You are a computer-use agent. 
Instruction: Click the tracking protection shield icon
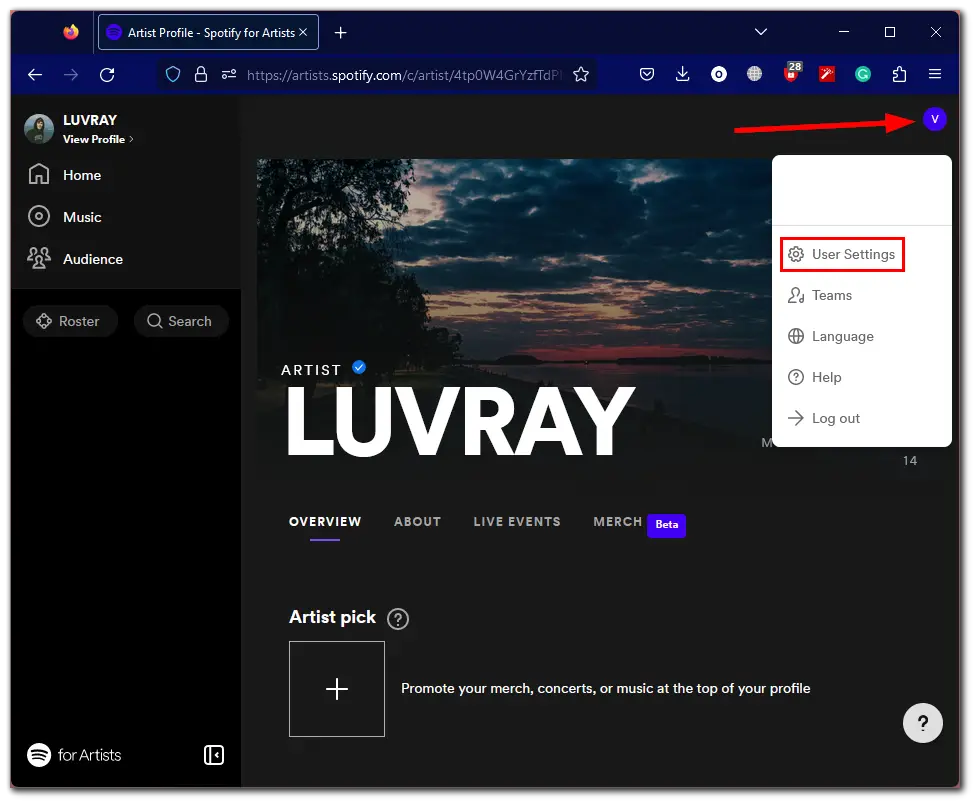point(173,75)
